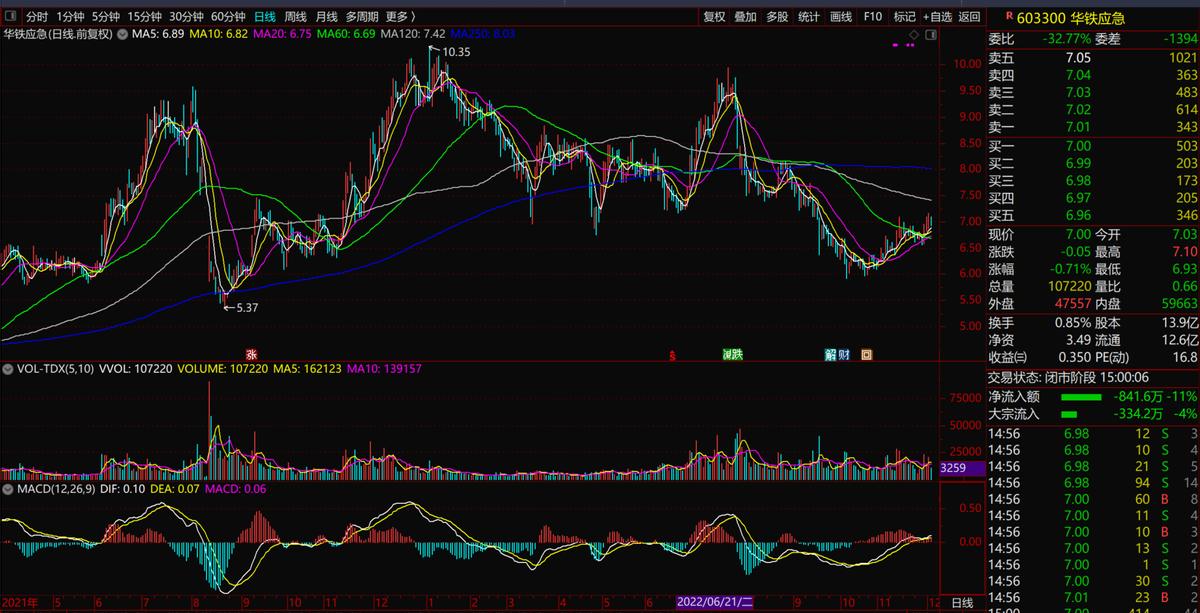Image resolution: width=1200 pixels, height=613 pixels.
Task: Open the VOL-TDX indicator dropdown arrow
Action: point(9,369)
